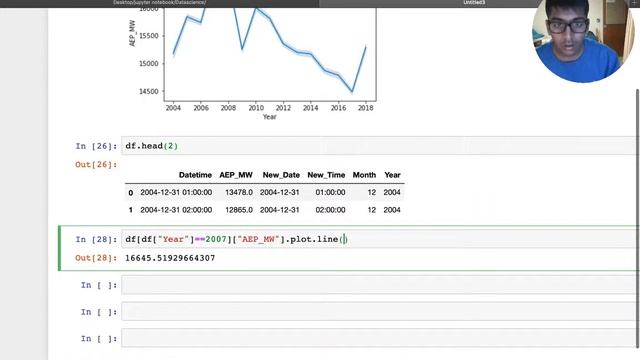
Task: Click the AEP_MW column header in the table
Action: (x=236, y=175)
